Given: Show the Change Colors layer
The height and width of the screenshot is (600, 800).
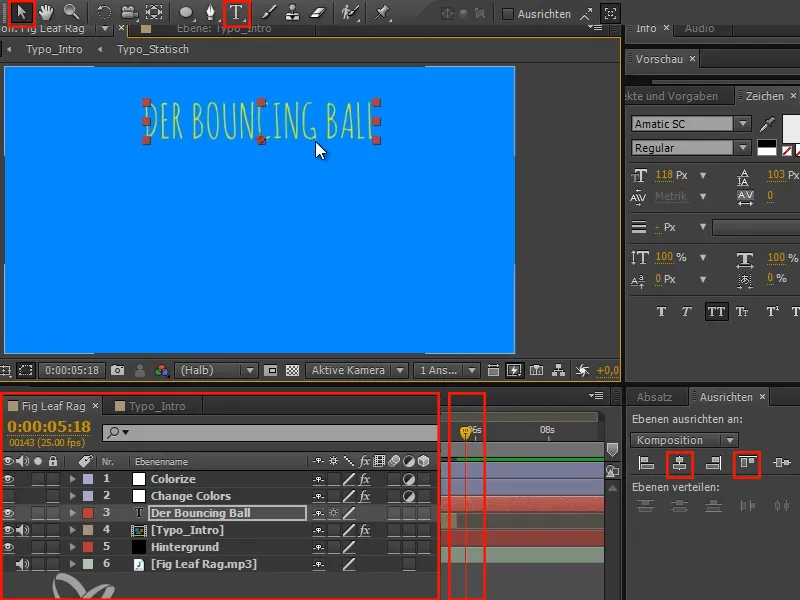Looking at the screenshot, I should pyautogui.click(x=9, y=496).
